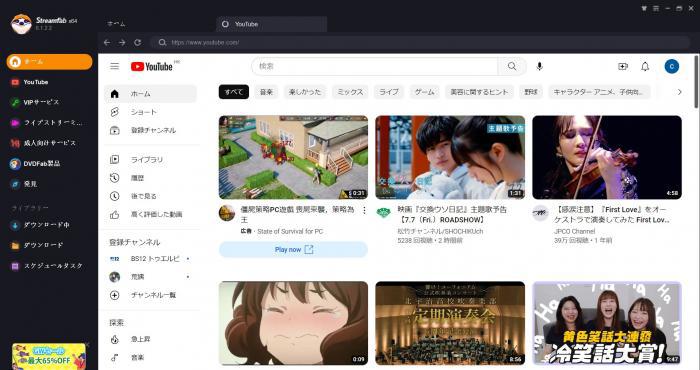Click the StreamFab logo icon
Image resolution: width=700 pixels, height=370 pixels.
[21, 24]
